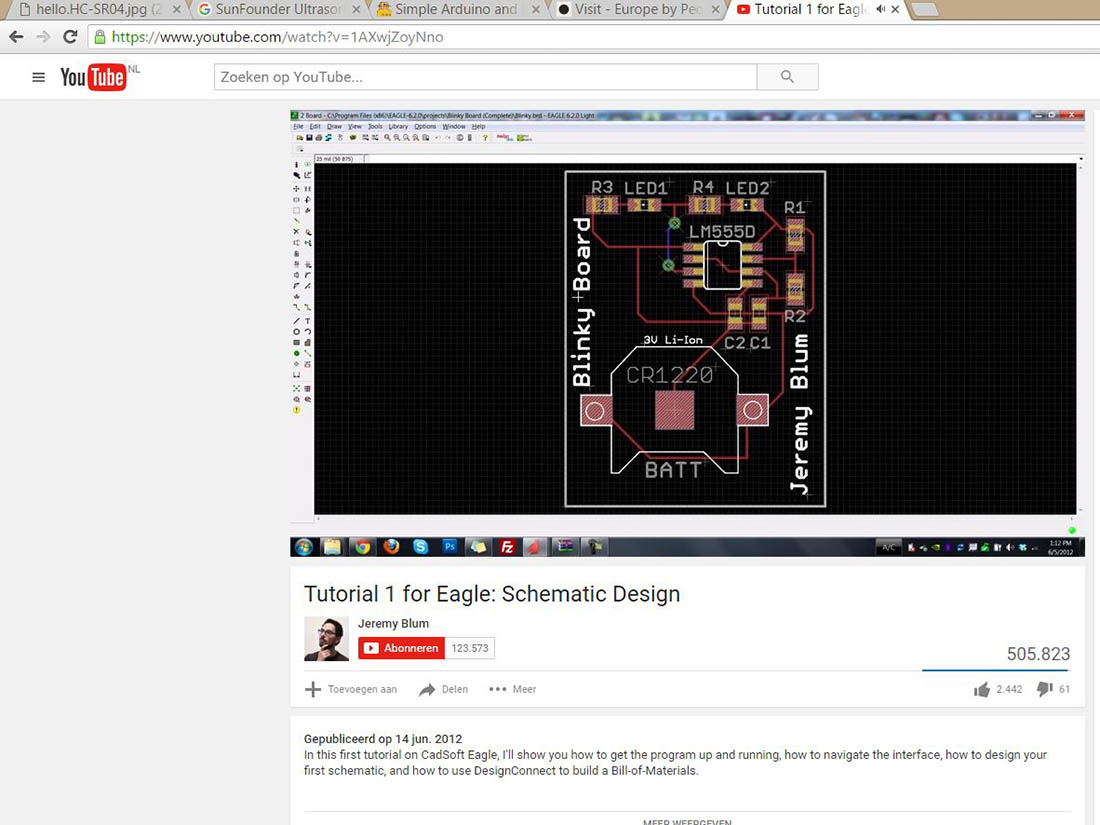Close the Tutorial 1 for Eagle tab
1100x825 pixels.
point(895,10)
